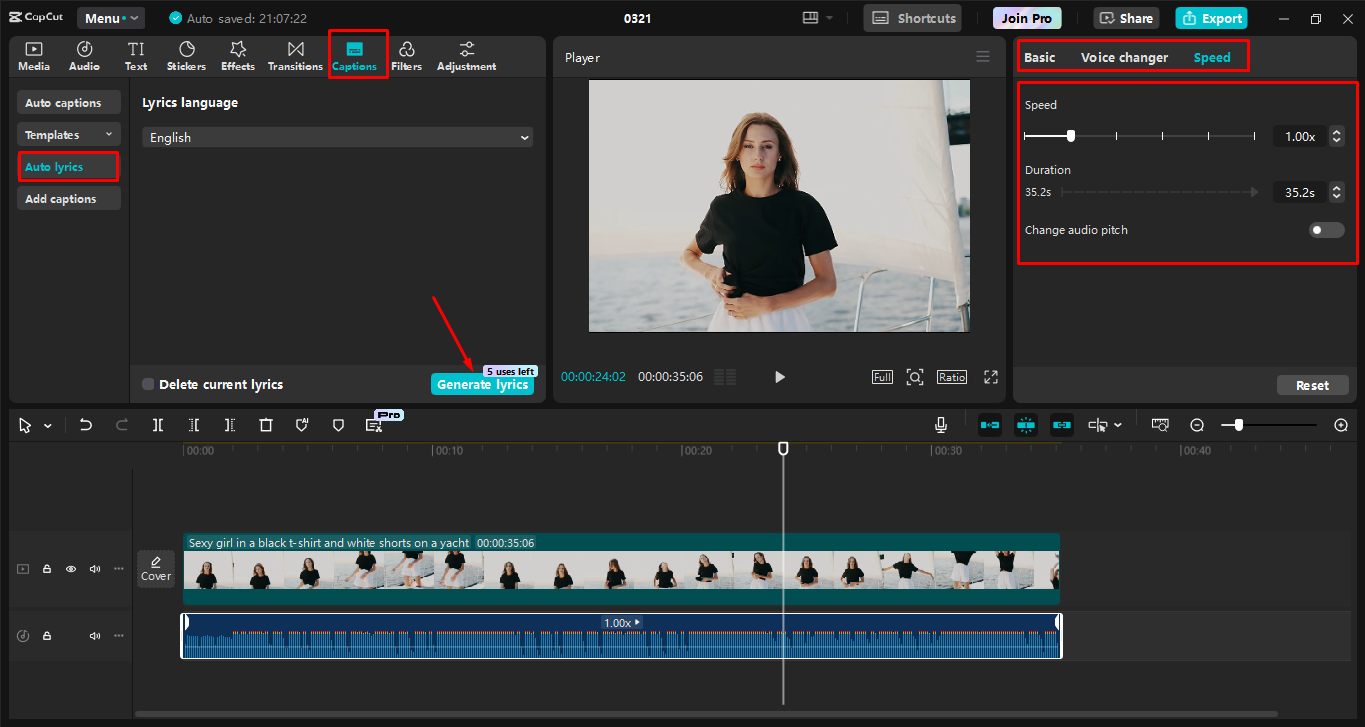Select the Adjustment tool
This screenshot has height=727, width=1365.
click(x=465, y=55)
